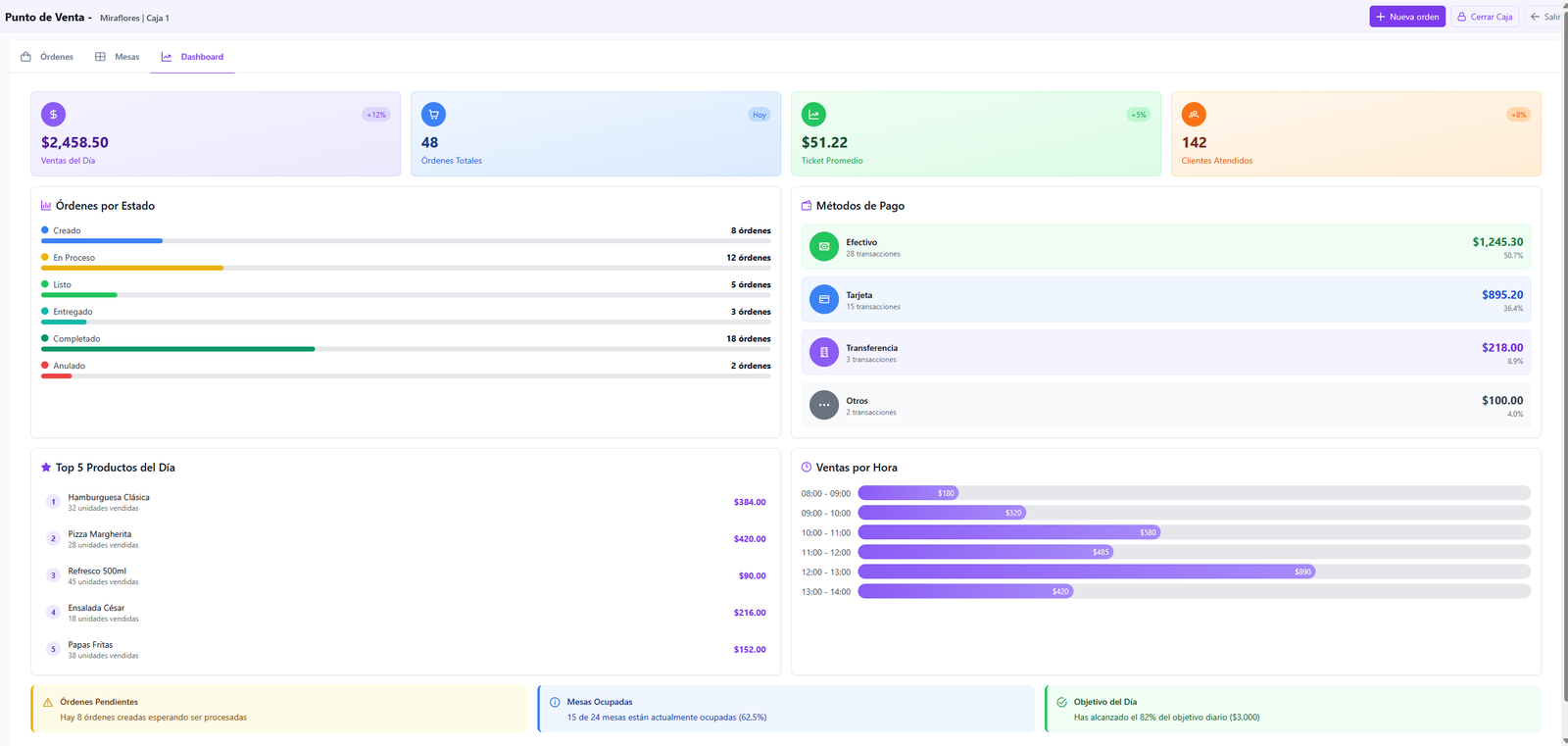This screenshot has width=1568, height=746.
Task: Open the Mesas tab
Action: tap(118, 57)
